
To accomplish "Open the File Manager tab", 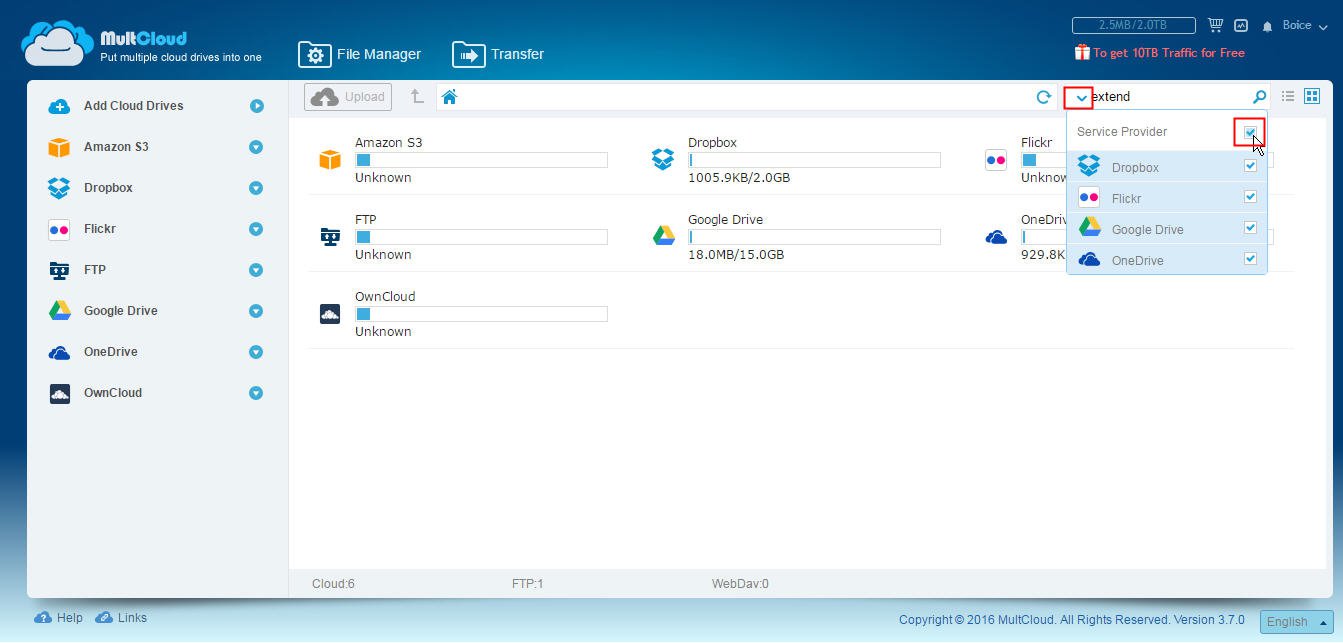I will click(x=360, y=54).
